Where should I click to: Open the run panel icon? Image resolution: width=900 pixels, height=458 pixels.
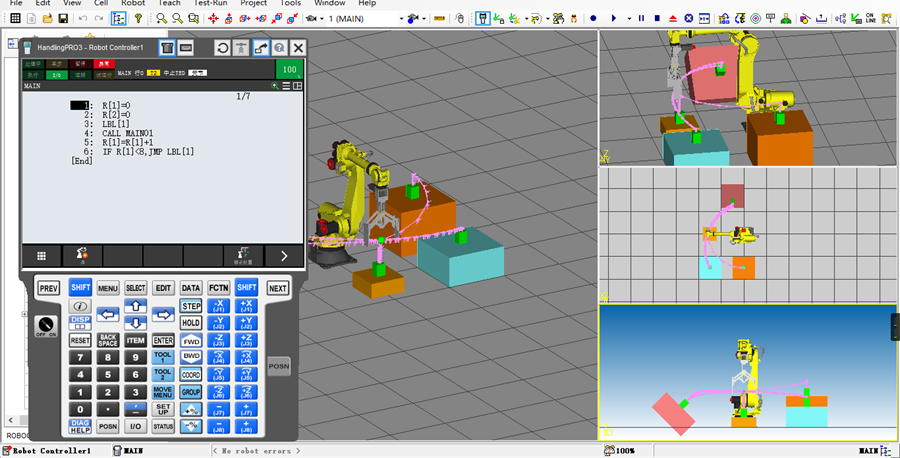coord(704,18)
